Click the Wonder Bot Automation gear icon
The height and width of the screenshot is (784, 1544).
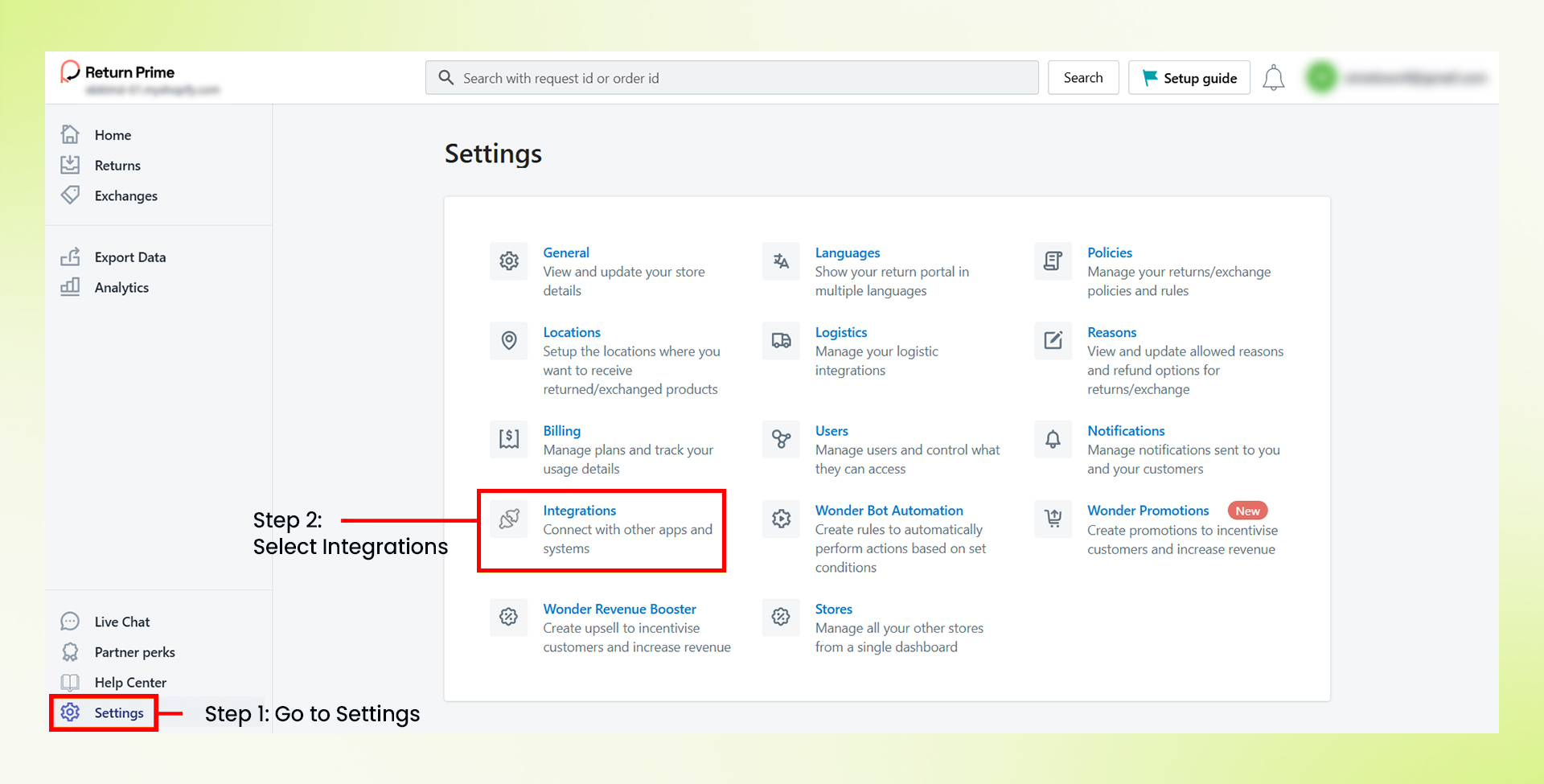[x=781, y=519]
